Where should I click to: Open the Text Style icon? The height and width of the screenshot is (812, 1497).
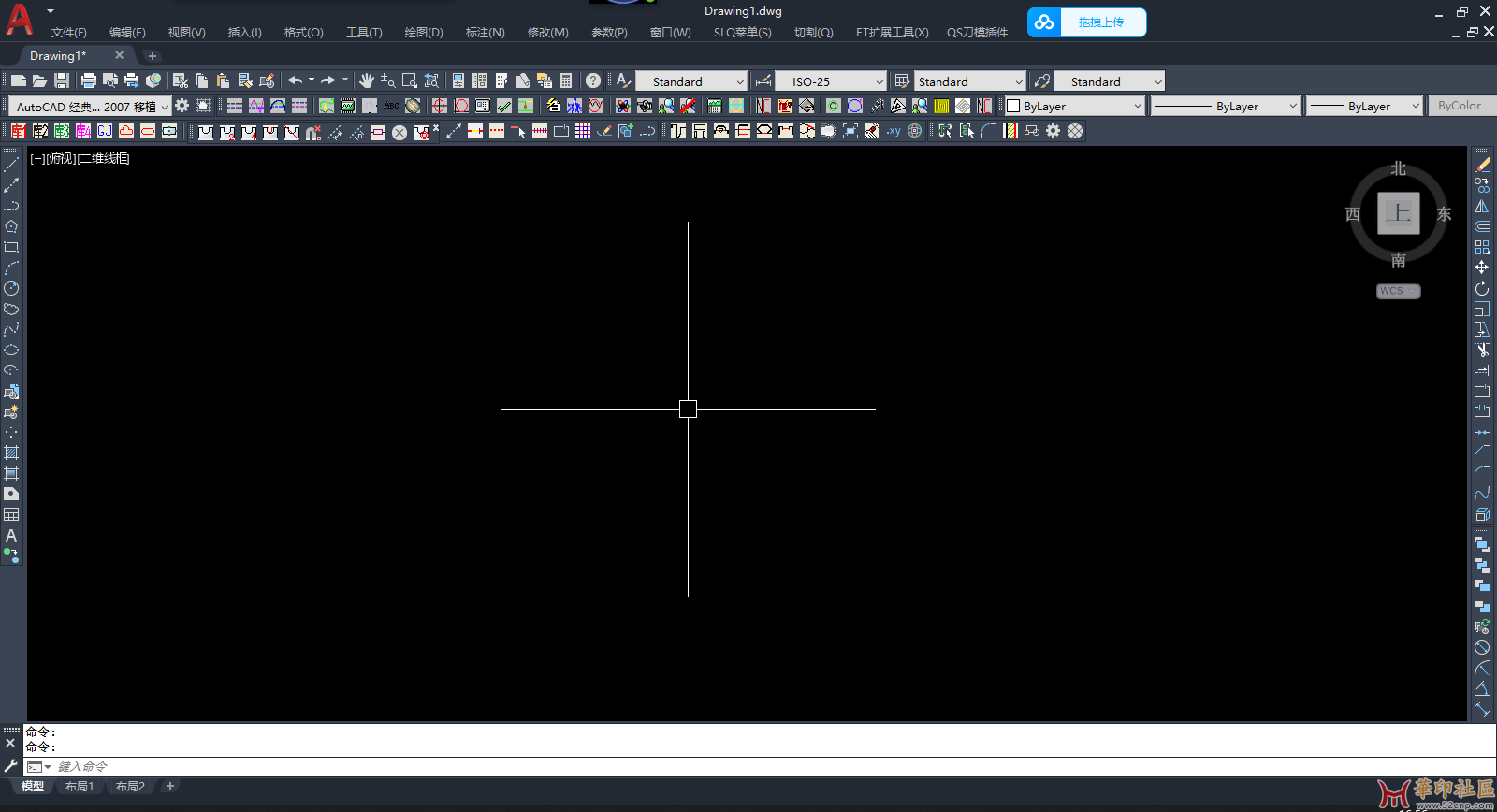623,81
